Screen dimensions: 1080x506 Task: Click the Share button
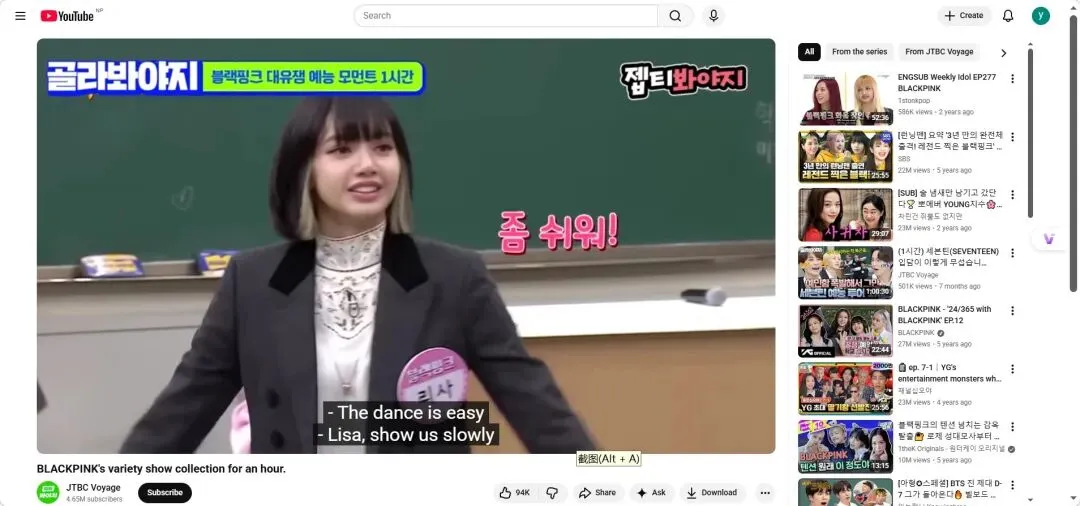598,493
